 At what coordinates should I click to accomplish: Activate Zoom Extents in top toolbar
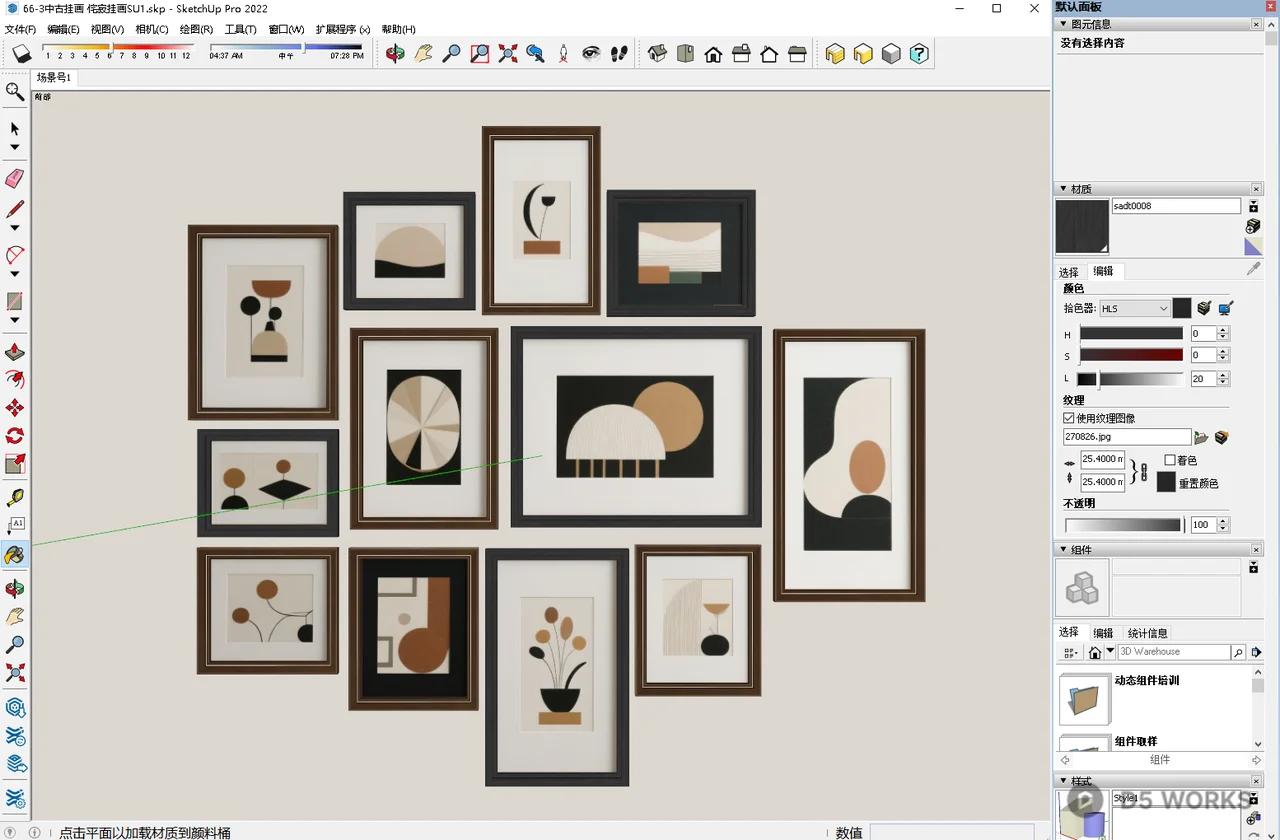pyautogui.click(x=508, y=53)
